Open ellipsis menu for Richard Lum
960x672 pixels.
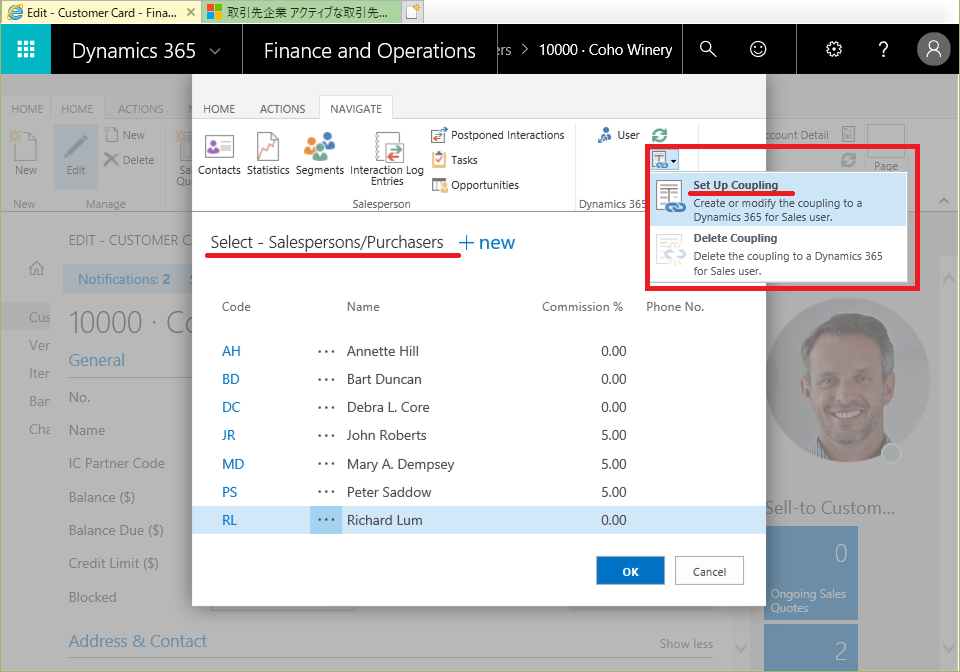pyautogui.click(x=326, y=520)
